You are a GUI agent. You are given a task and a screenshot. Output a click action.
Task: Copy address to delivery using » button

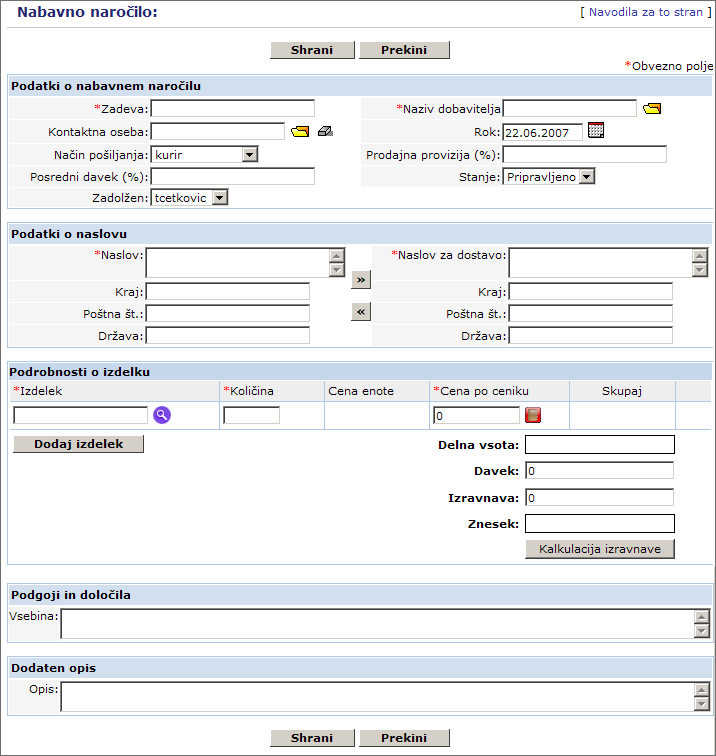[361, 280]
